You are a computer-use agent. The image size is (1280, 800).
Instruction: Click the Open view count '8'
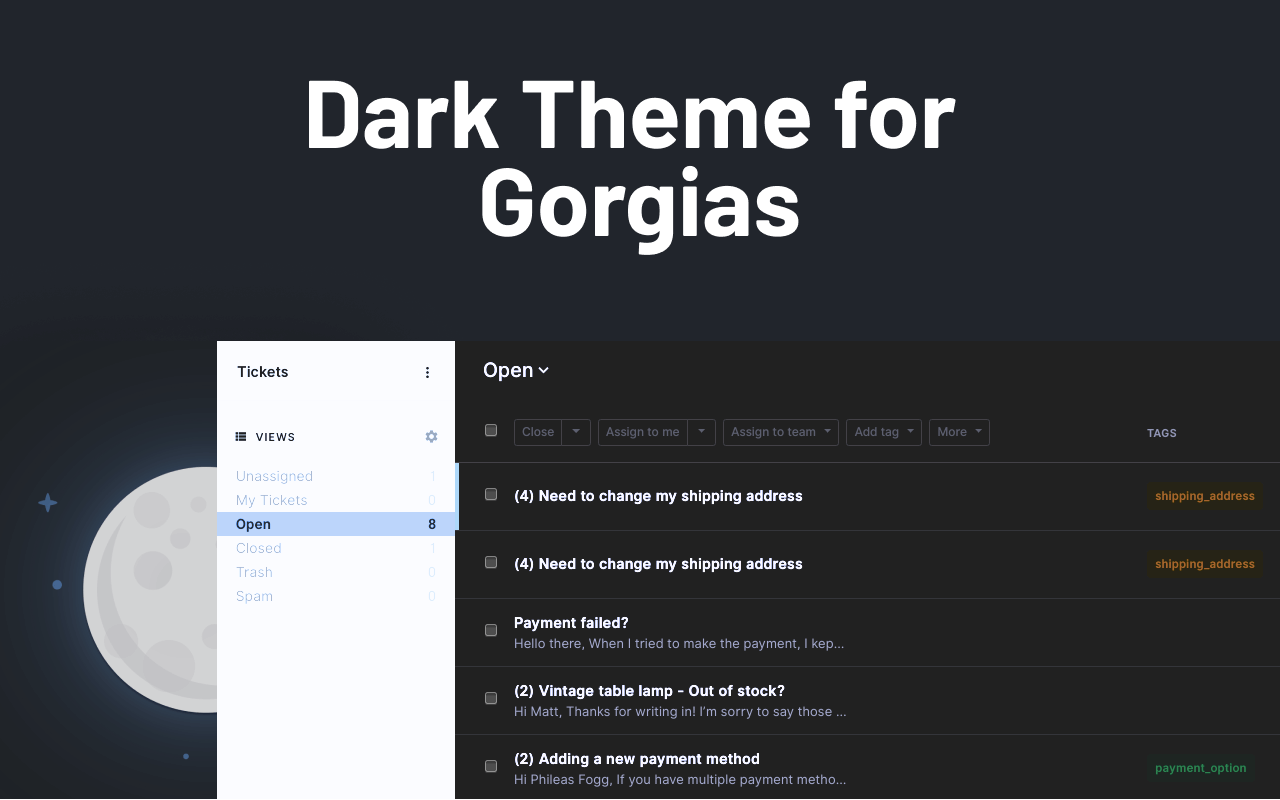[432, 524]
